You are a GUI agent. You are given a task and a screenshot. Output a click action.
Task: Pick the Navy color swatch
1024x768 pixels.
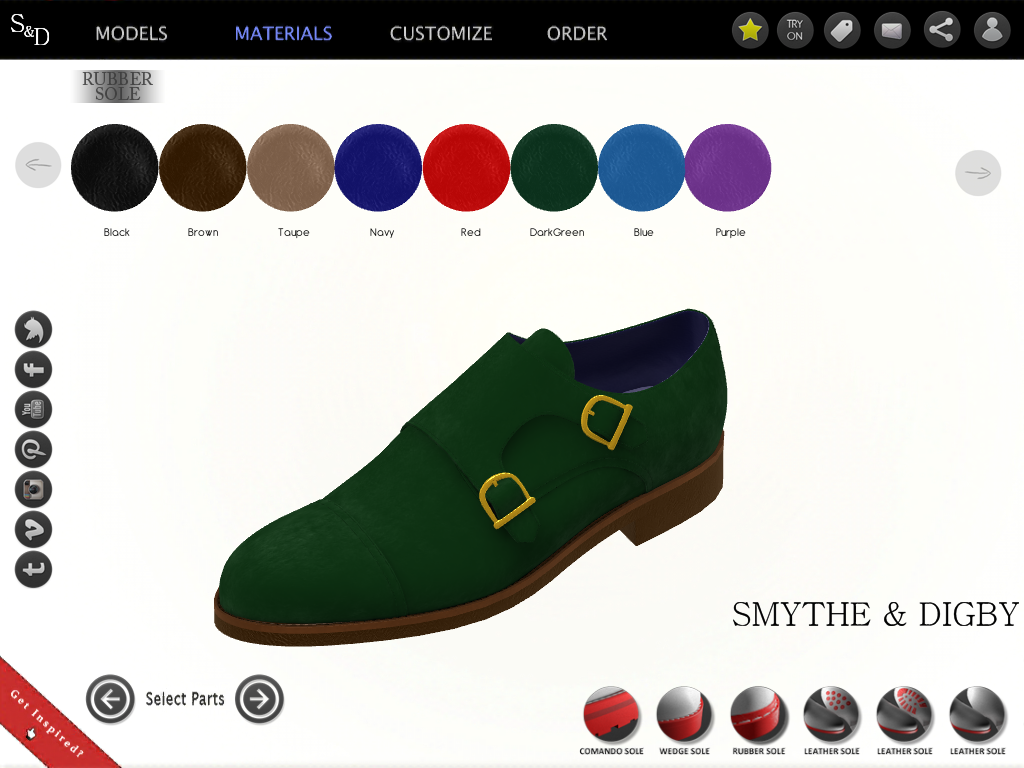(x=378, y=168)
